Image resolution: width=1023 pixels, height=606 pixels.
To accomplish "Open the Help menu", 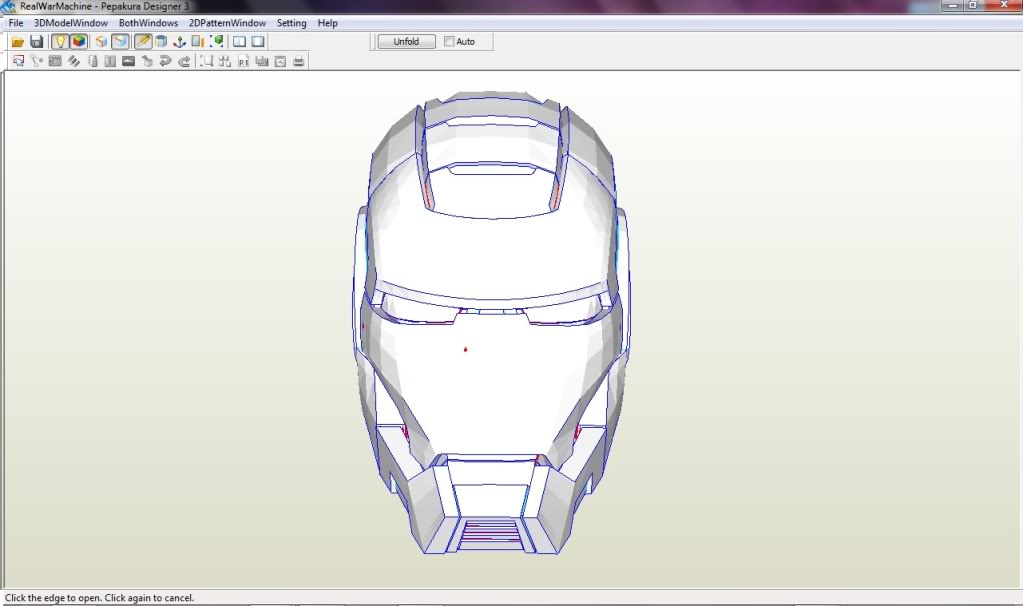I will (328, 23).
